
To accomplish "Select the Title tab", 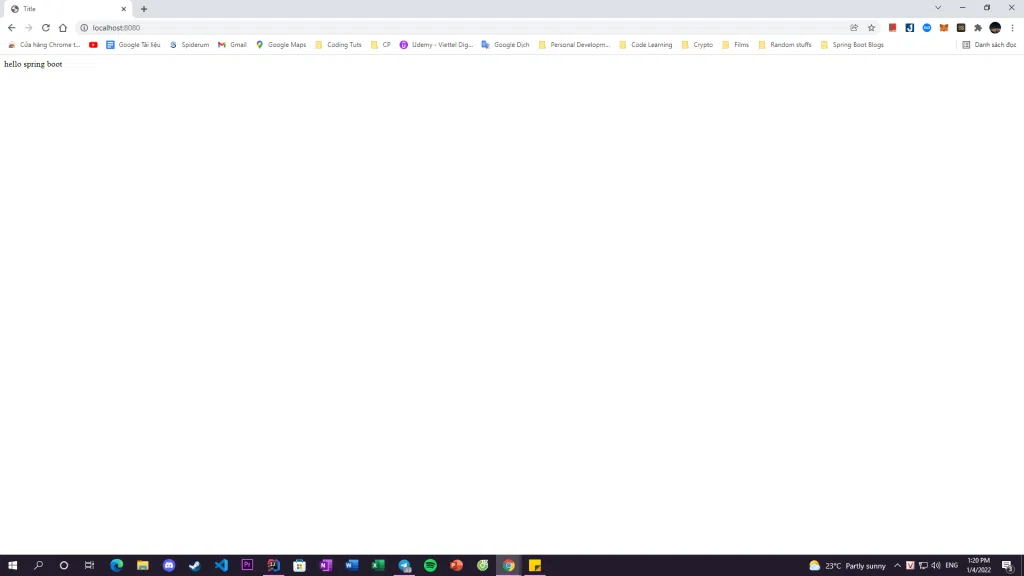I will 68,9.
